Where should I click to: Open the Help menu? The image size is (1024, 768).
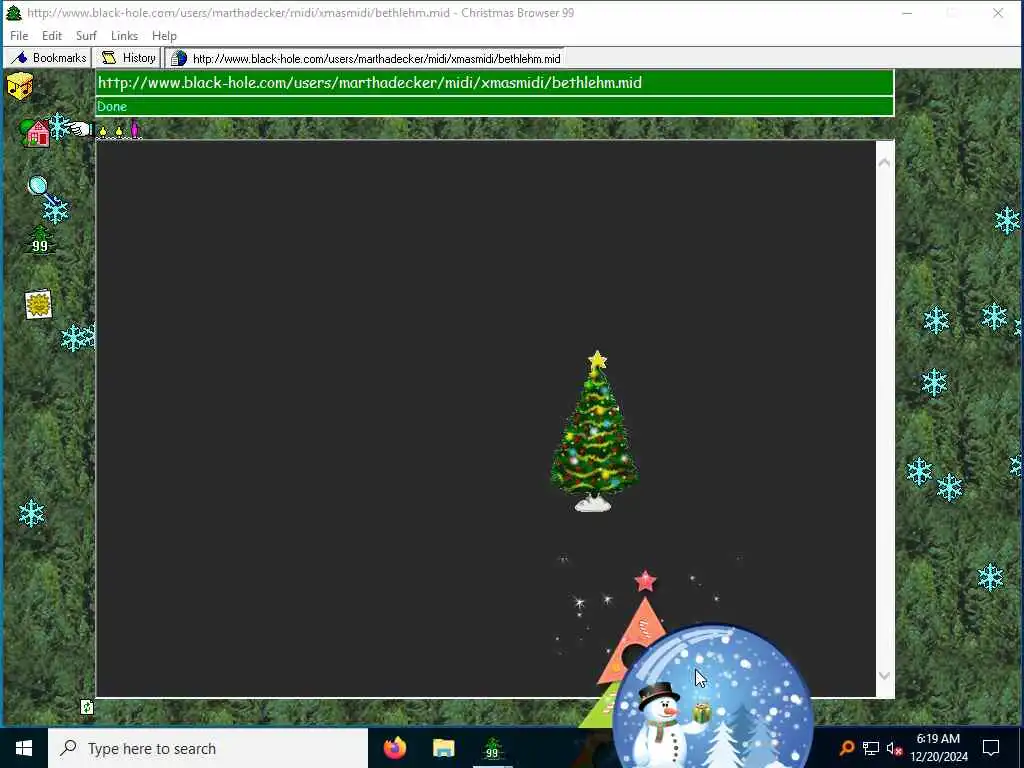point(164,36)
